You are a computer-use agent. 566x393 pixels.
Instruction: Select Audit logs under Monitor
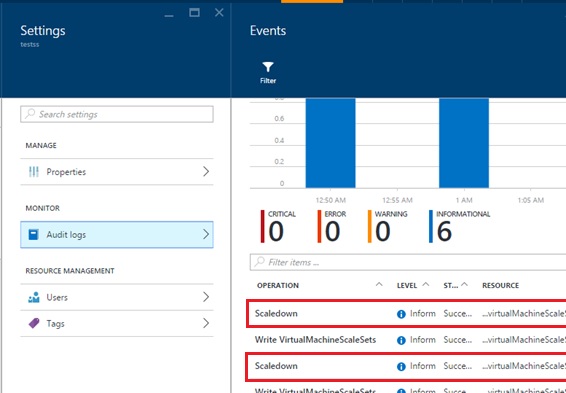coord(117,235)
